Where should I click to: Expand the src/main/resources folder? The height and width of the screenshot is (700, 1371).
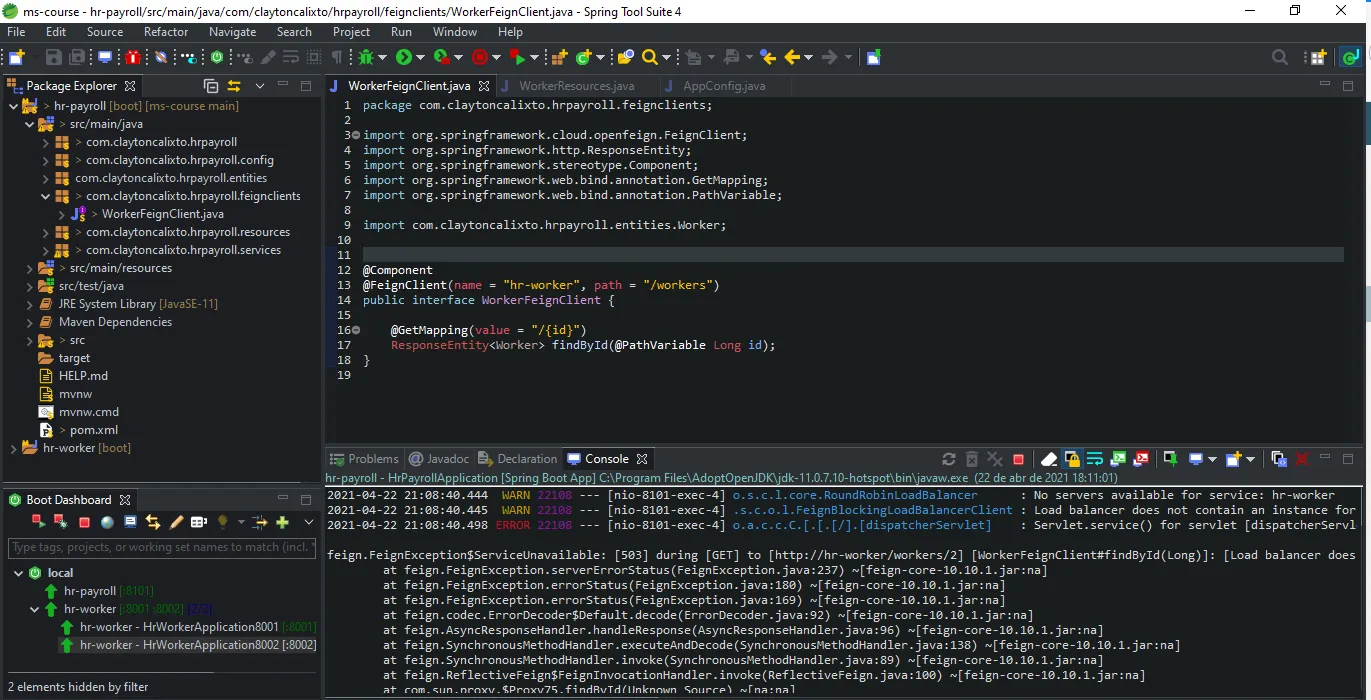[29, 268]
